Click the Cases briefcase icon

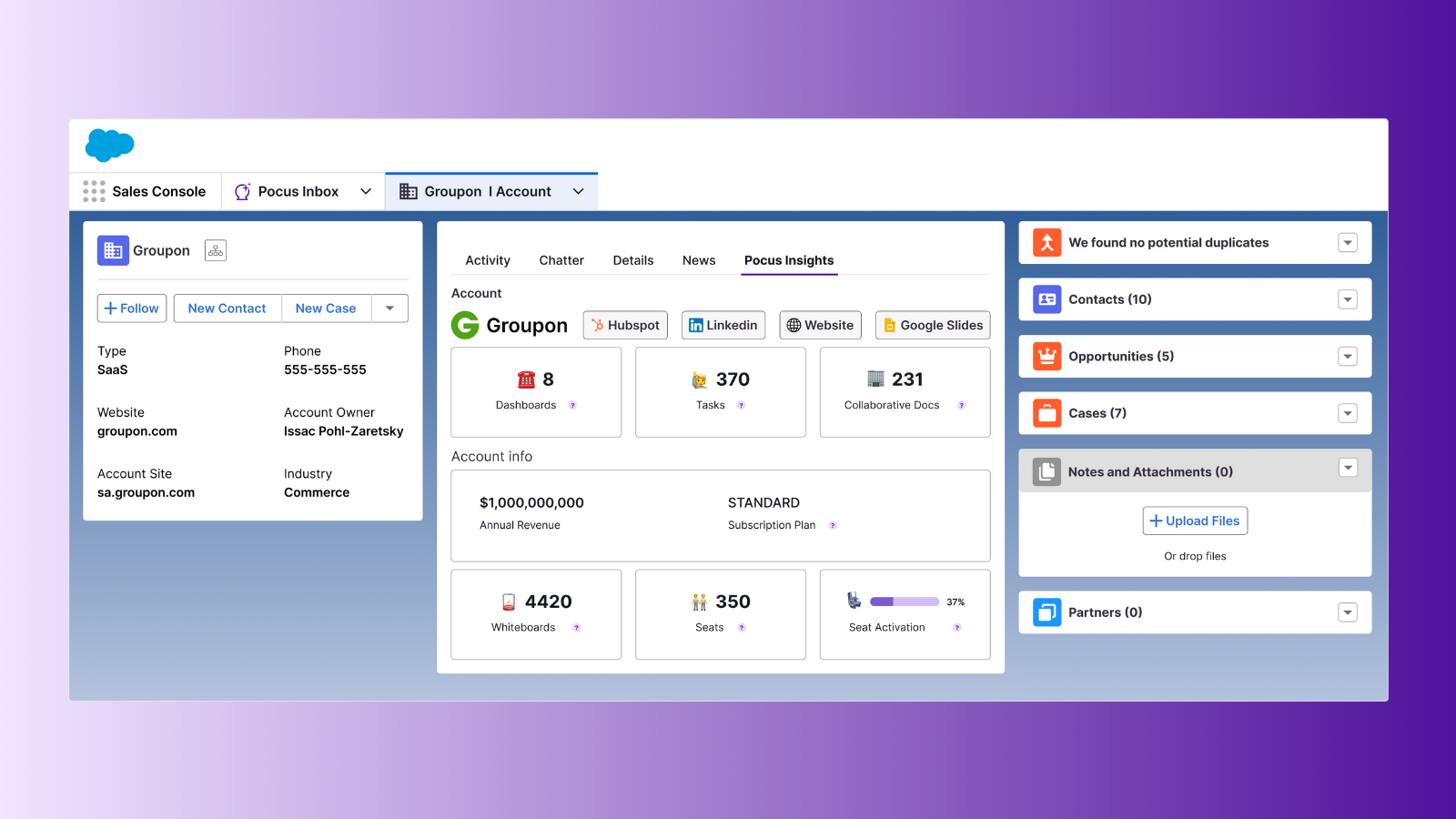[x=1046, y=412]
